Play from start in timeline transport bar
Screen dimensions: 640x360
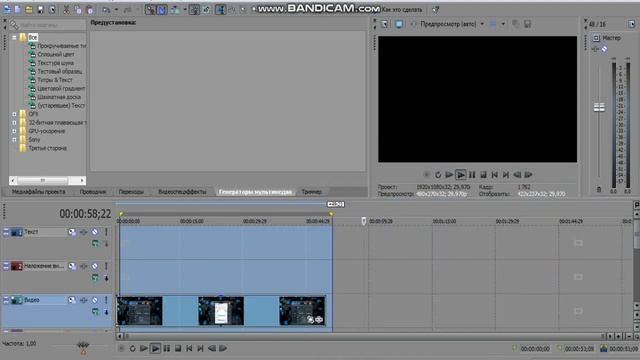point(144,349)
